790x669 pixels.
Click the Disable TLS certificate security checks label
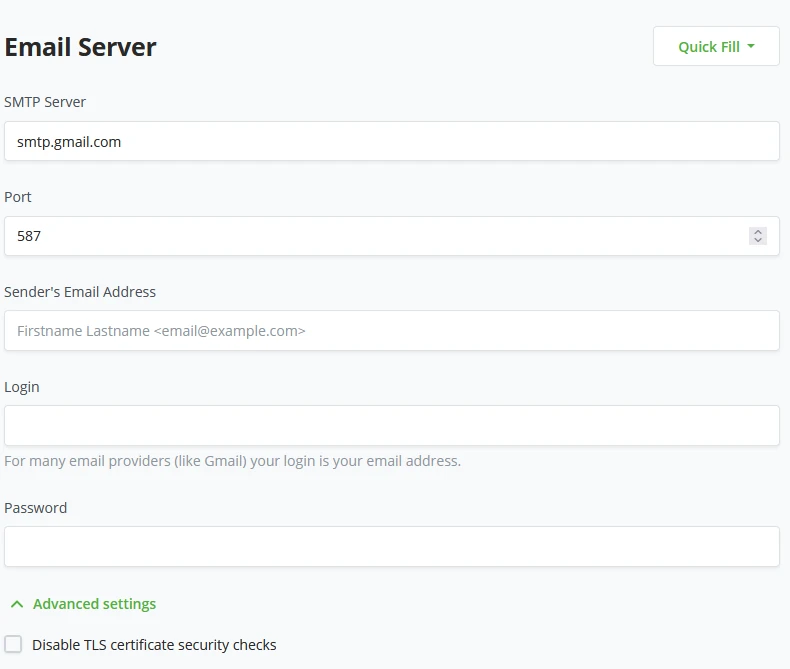click(154, 645)
